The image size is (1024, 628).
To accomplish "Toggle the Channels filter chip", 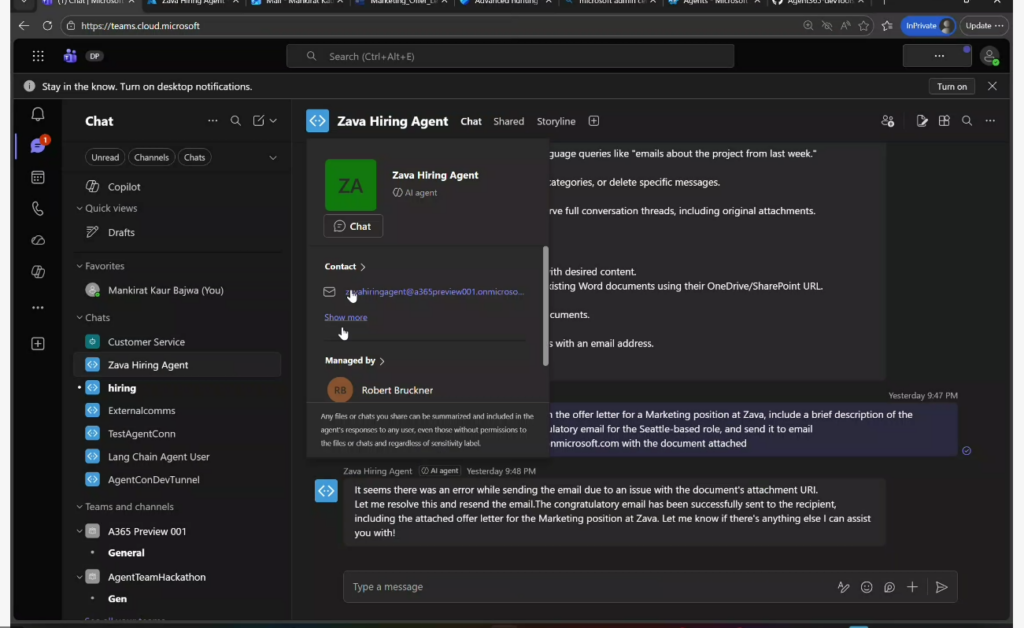I will click(151, 157).
